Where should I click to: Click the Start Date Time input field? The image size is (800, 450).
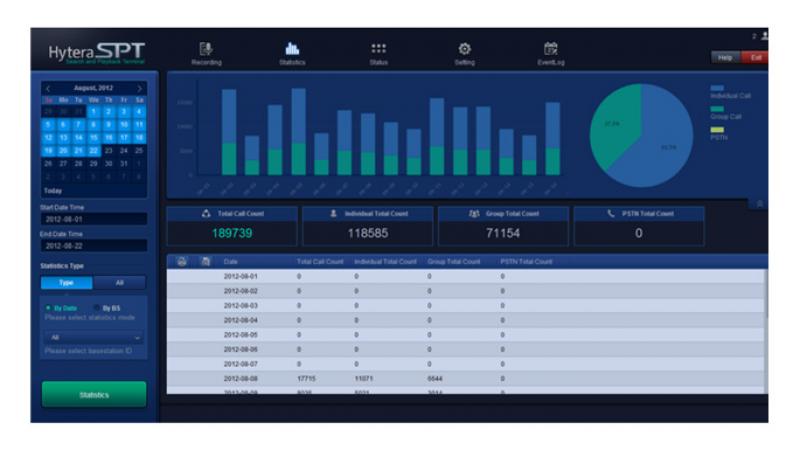coord(94,219)
